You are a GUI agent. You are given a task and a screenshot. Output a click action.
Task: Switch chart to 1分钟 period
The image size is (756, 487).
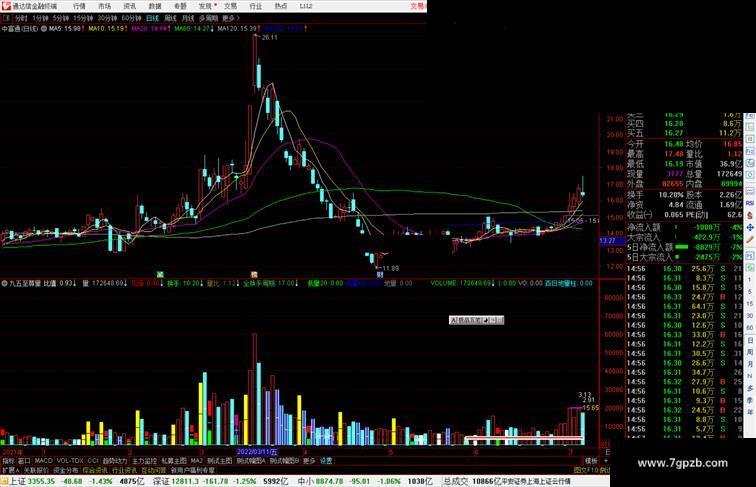tap(40, 18)
